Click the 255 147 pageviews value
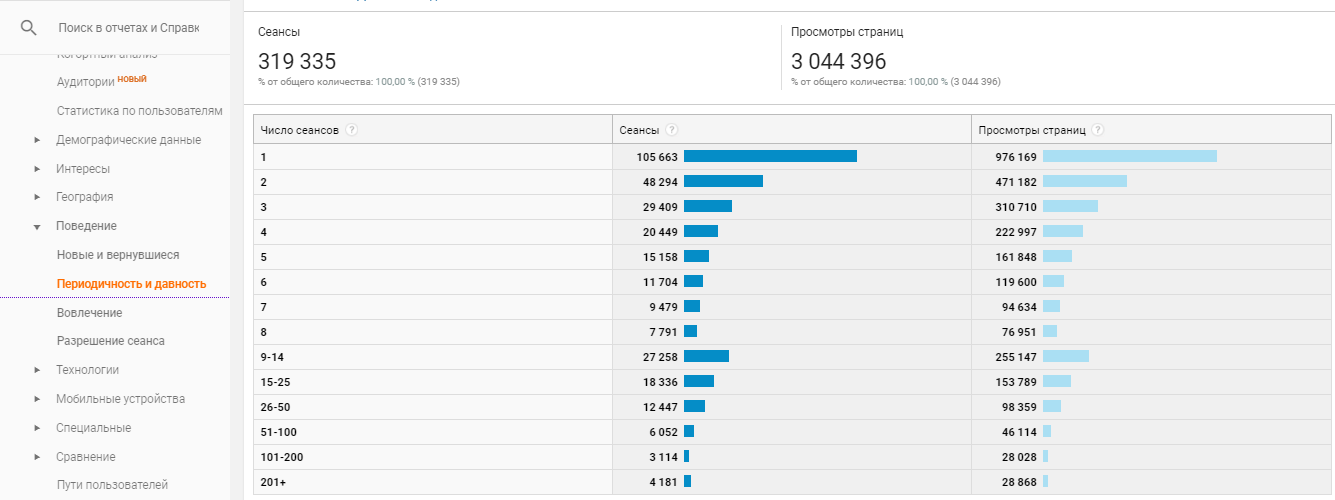The image size is (1335, 500). tap(1016, 357)
